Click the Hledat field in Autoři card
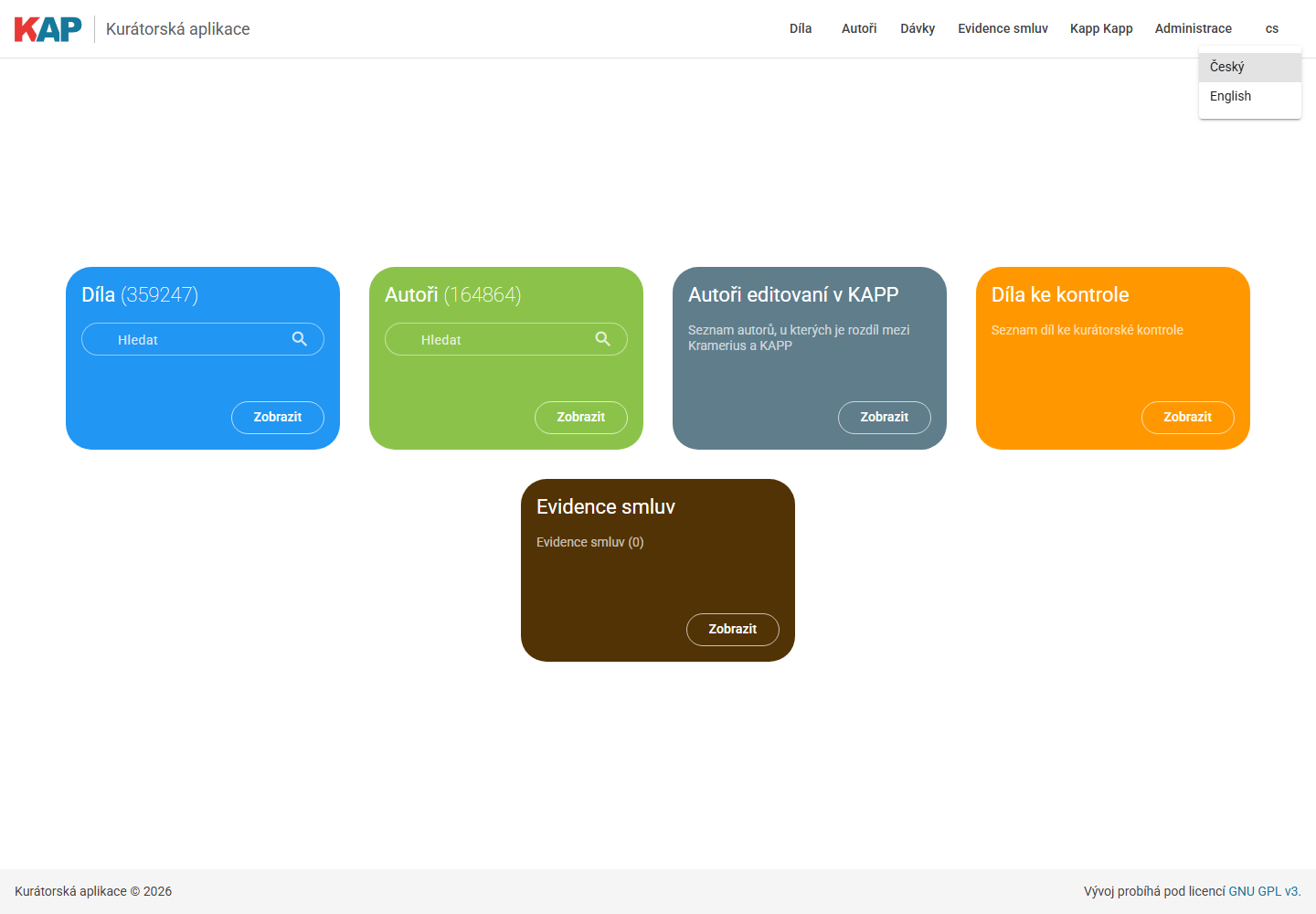 tap(506, 339)
